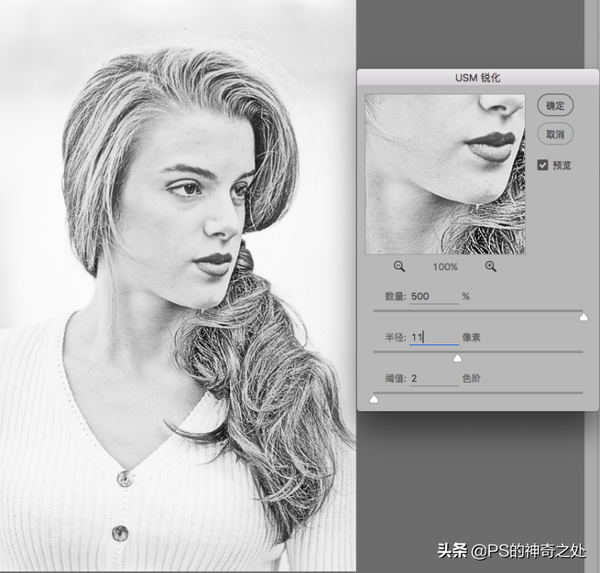600x573 pixels.
Task: Click the 色阶 unit label
Action: coord(471,379)
